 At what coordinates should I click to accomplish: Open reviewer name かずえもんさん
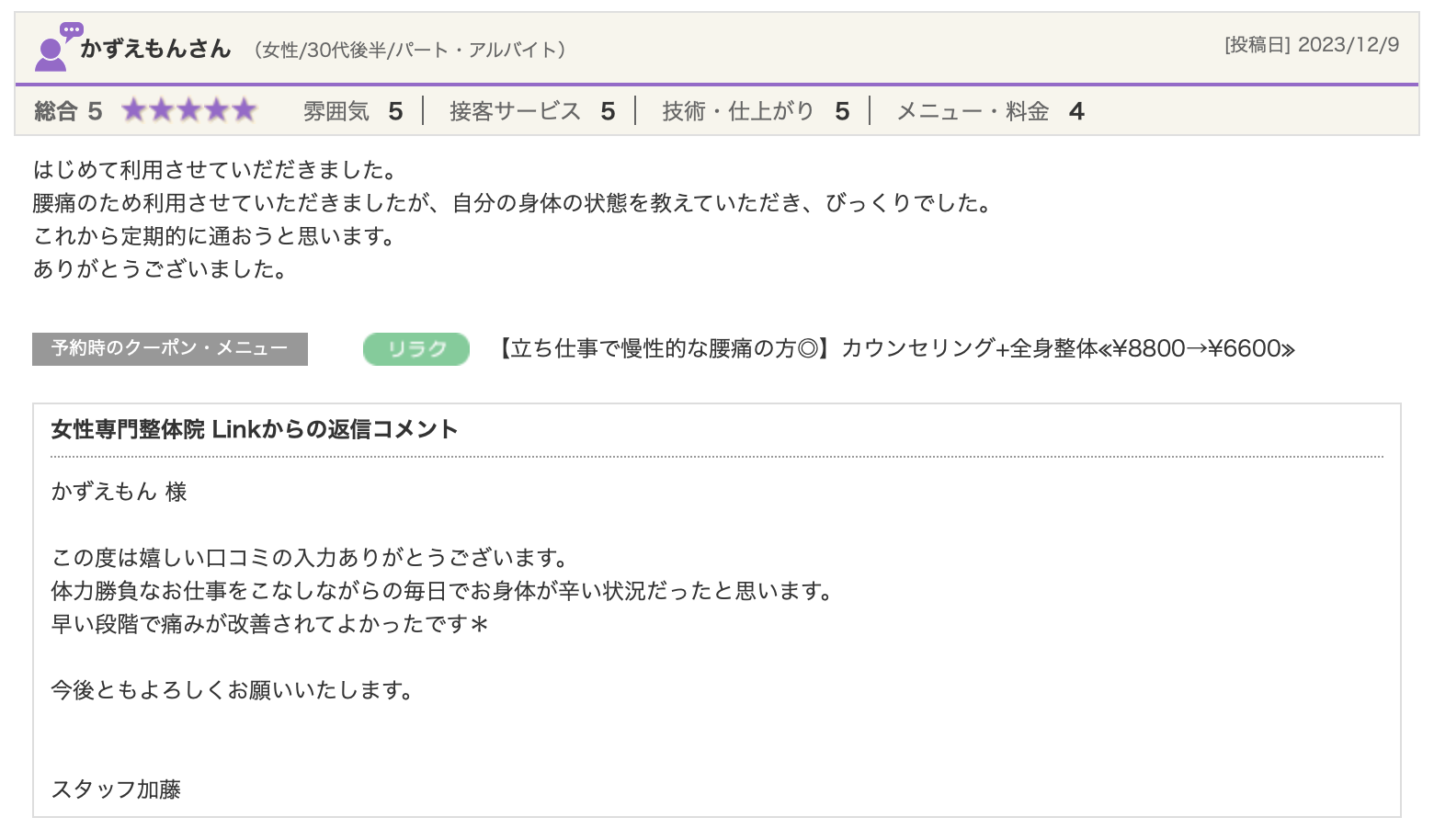click(x=155, y=49)
